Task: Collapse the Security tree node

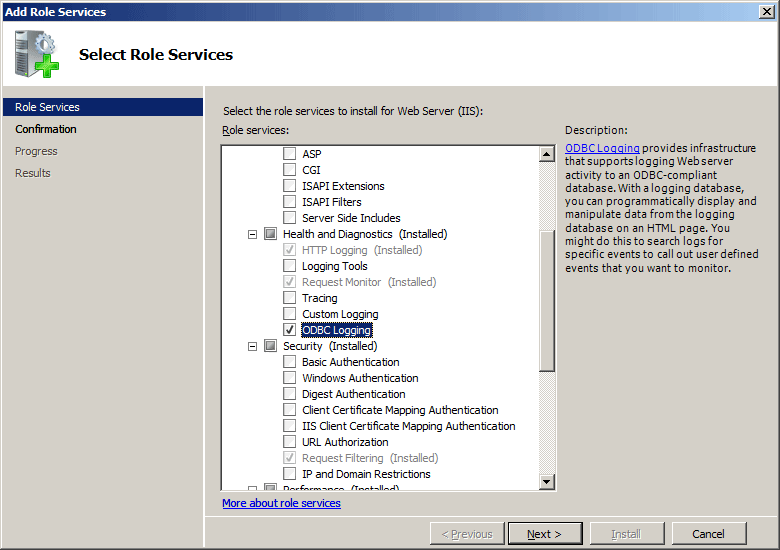Action: coord(253,346)
